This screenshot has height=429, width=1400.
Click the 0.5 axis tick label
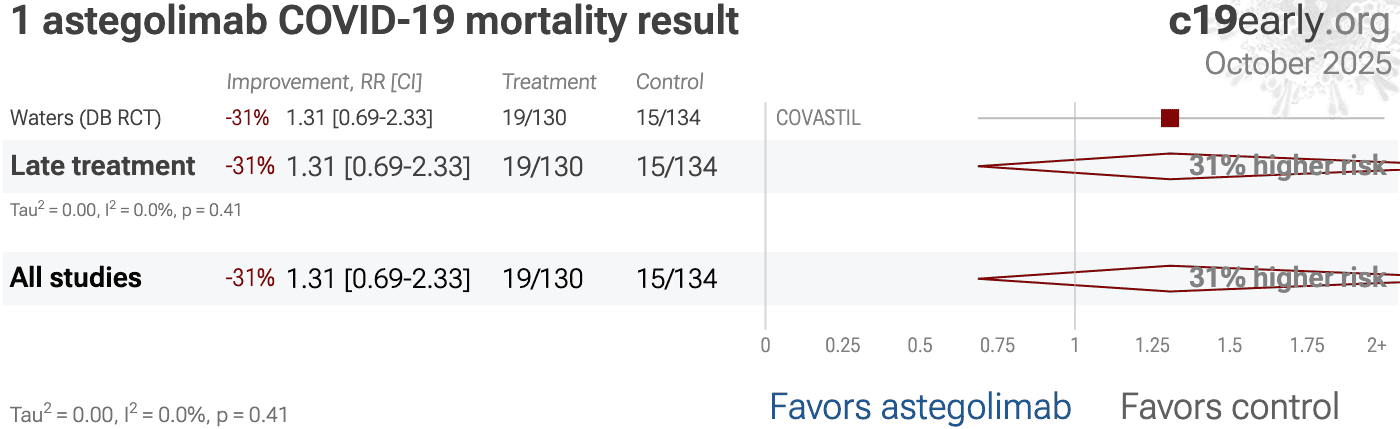click(x=920, y=346)
